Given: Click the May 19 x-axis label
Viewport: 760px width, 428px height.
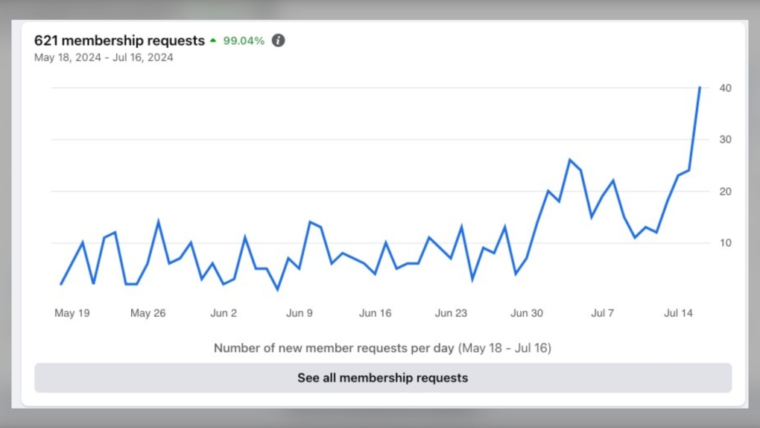Looking at the screenshot, I should point(72,313).
